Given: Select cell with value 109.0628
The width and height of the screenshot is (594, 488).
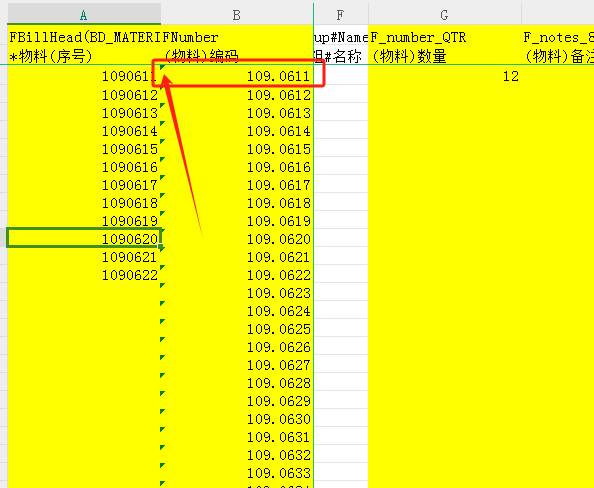Looking at the screenshot, I should (237, 382).
